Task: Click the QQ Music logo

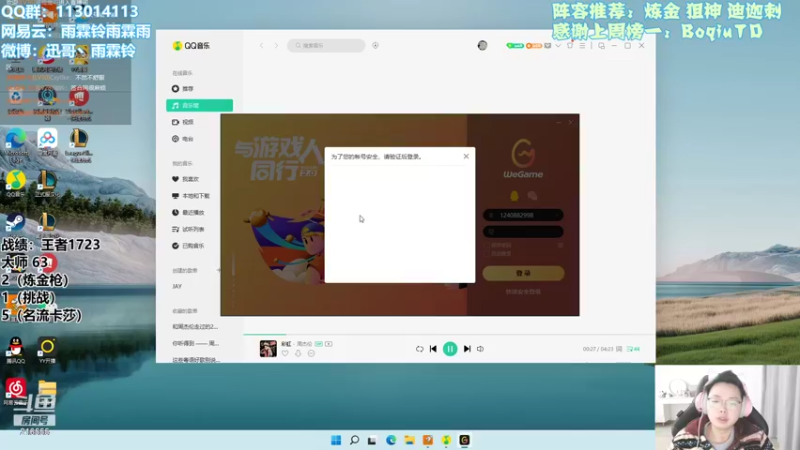Action: pyautogui.click(x=191, y=45)
